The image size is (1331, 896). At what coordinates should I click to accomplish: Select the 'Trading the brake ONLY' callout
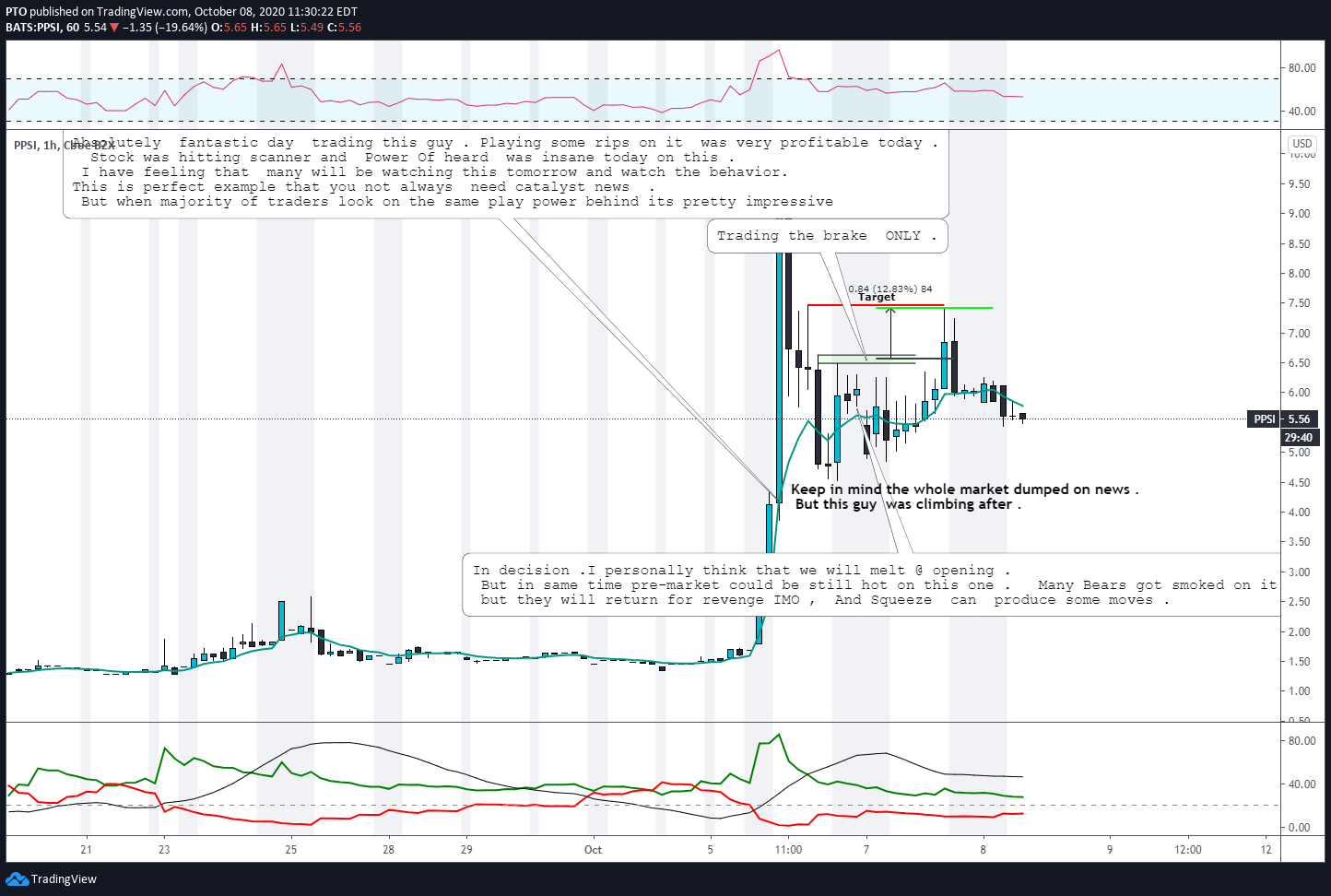point(827,236)
